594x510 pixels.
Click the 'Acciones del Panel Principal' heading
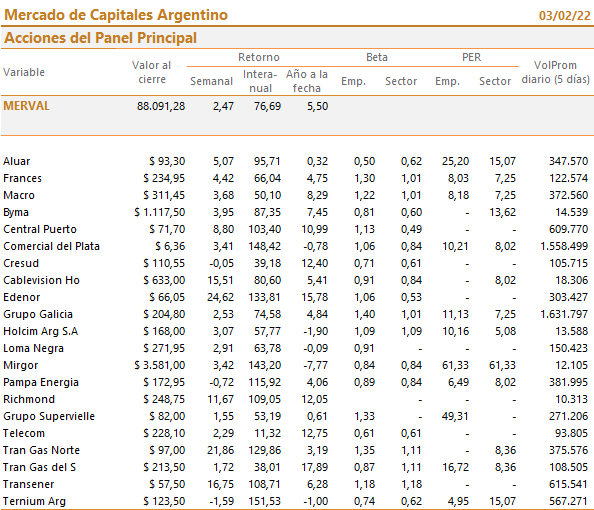click(100, 38)
